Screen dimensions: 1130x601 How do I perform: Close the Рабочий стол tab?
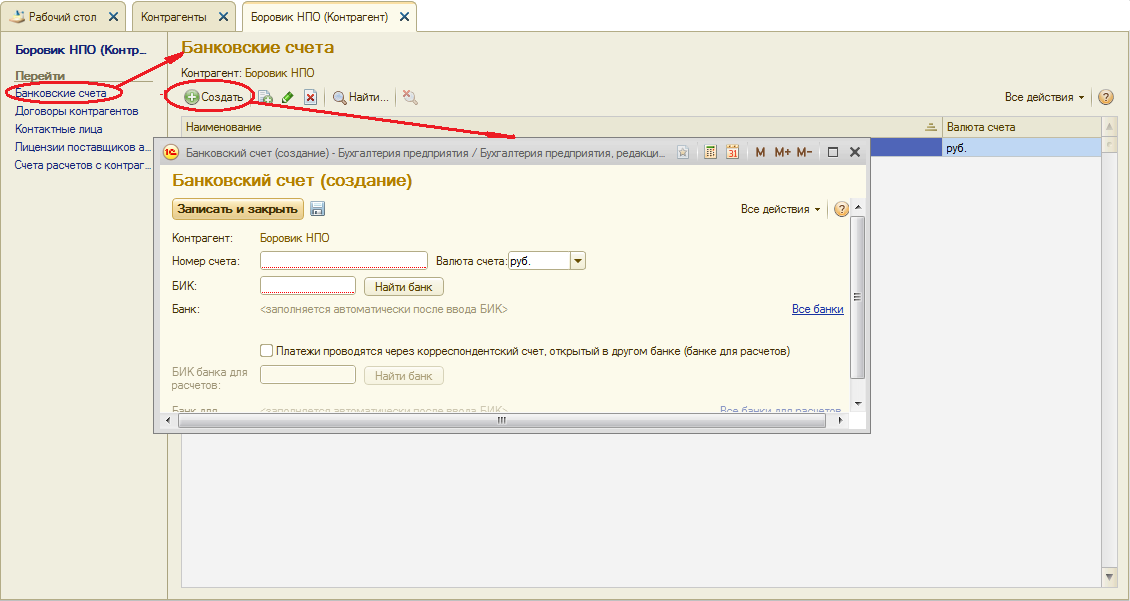coord(113,17)
